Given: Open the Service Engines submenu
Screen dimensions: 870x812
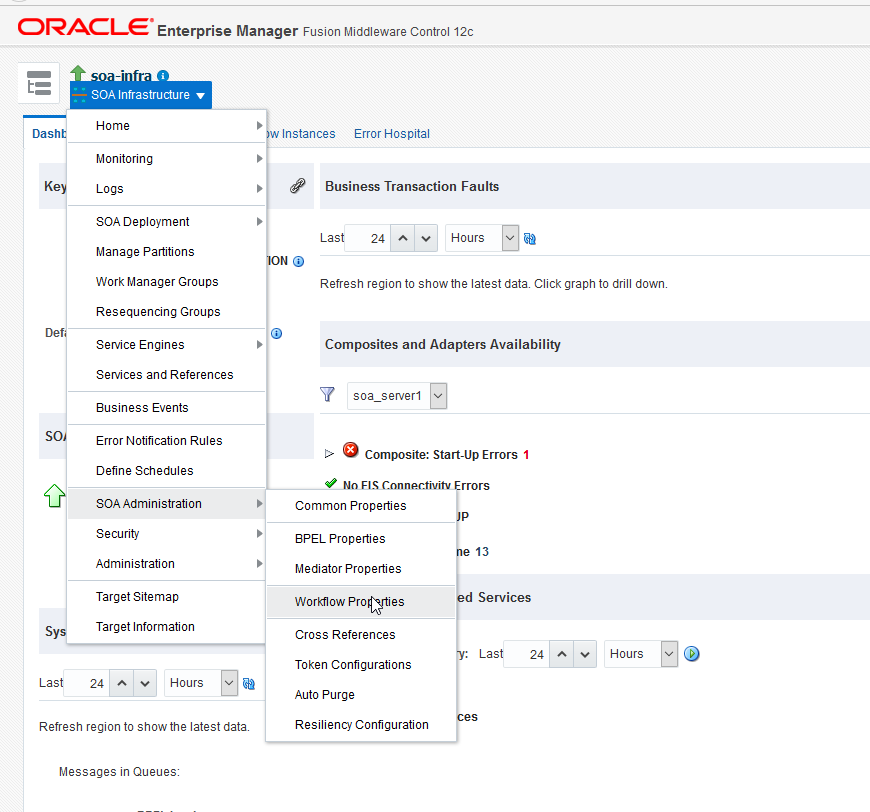Looking at the screenshot, I should click(166, 345).
